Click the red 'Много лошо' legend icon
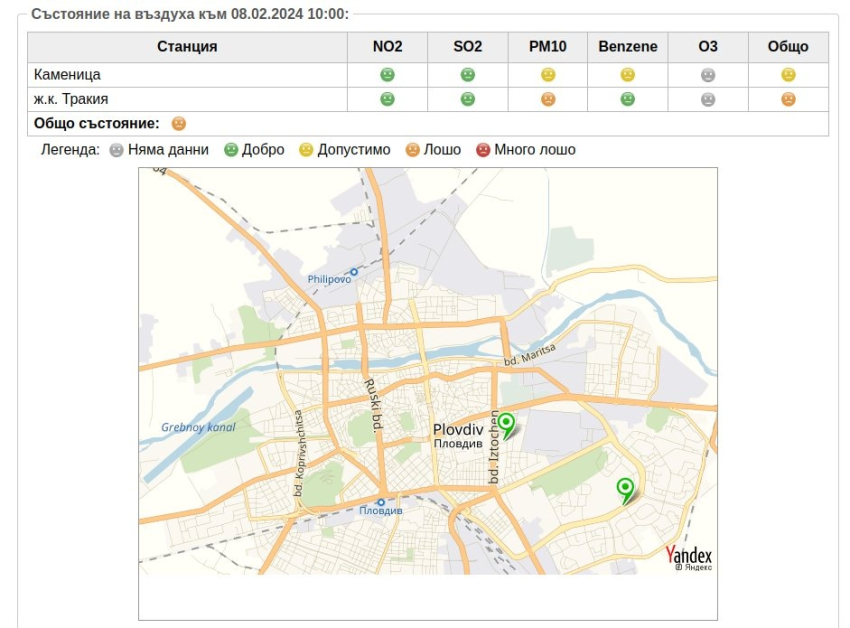This screenshot has width=850, height=628. pos(483,150)
